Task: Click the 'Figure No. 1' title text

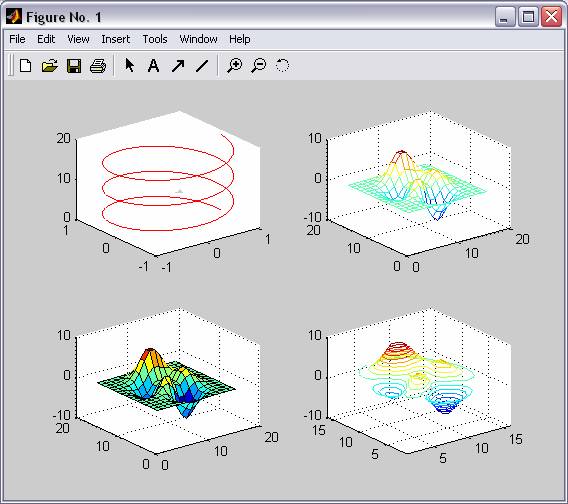Action: (x=64, y=17)
